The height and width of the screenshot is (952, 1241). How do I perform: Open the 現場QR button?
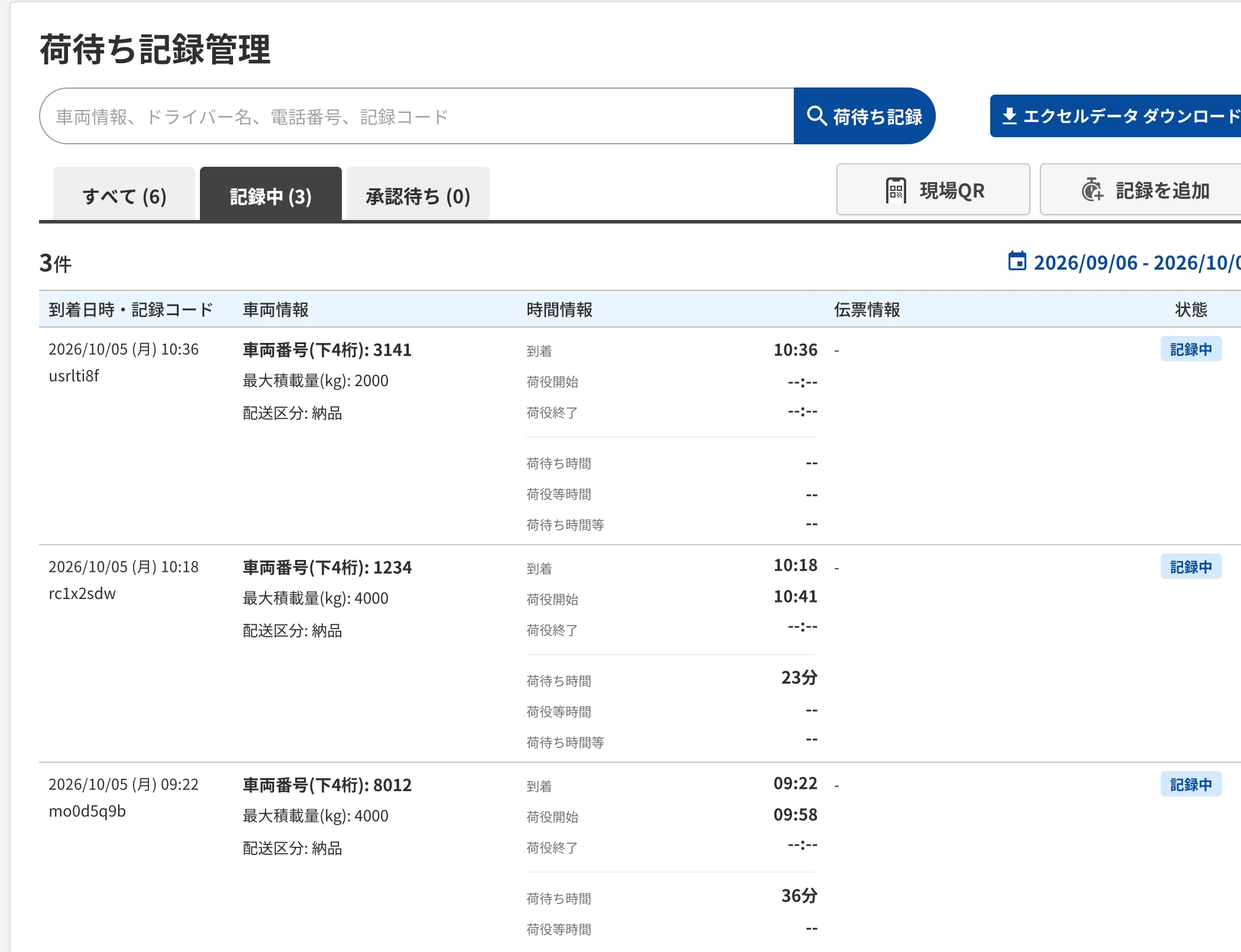coord(933,189)
